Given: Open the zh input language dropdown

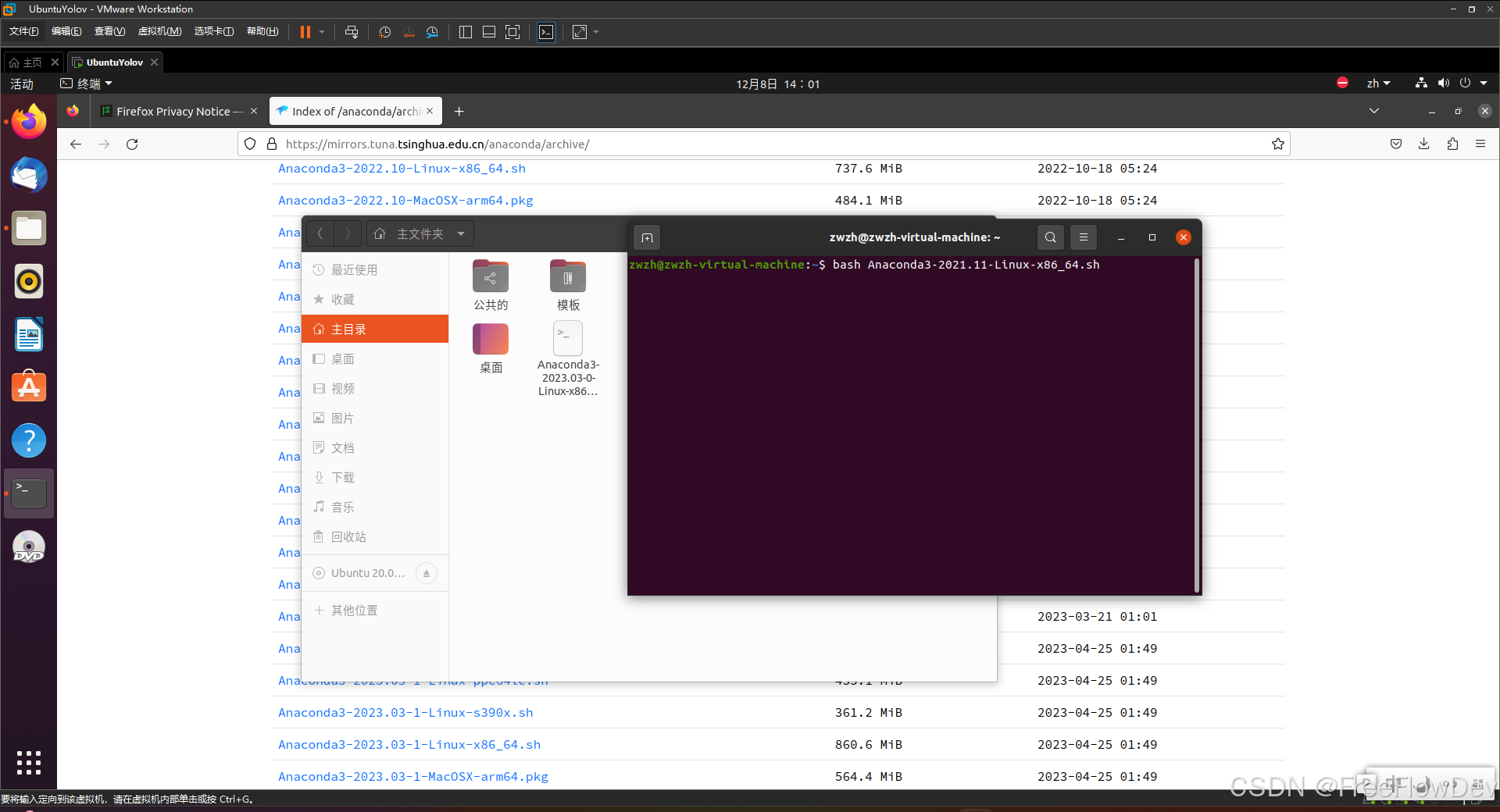Looking at the screenshot, I should 1378,84.
